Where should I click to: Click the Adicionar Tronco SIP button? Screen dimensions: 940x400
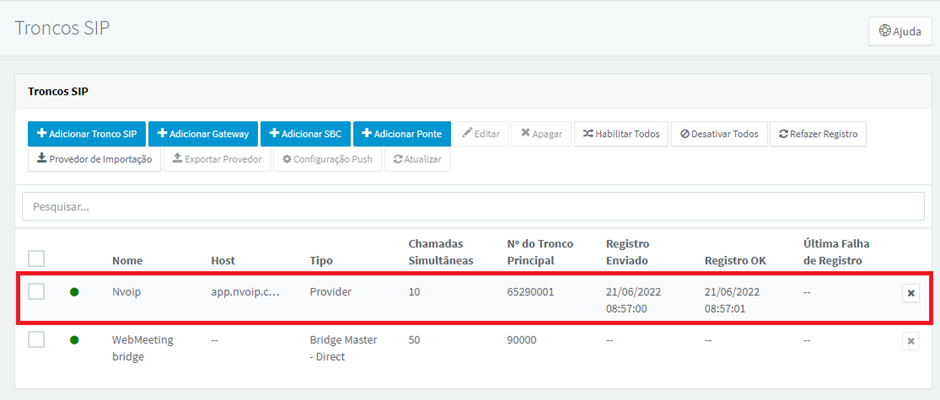86,134
